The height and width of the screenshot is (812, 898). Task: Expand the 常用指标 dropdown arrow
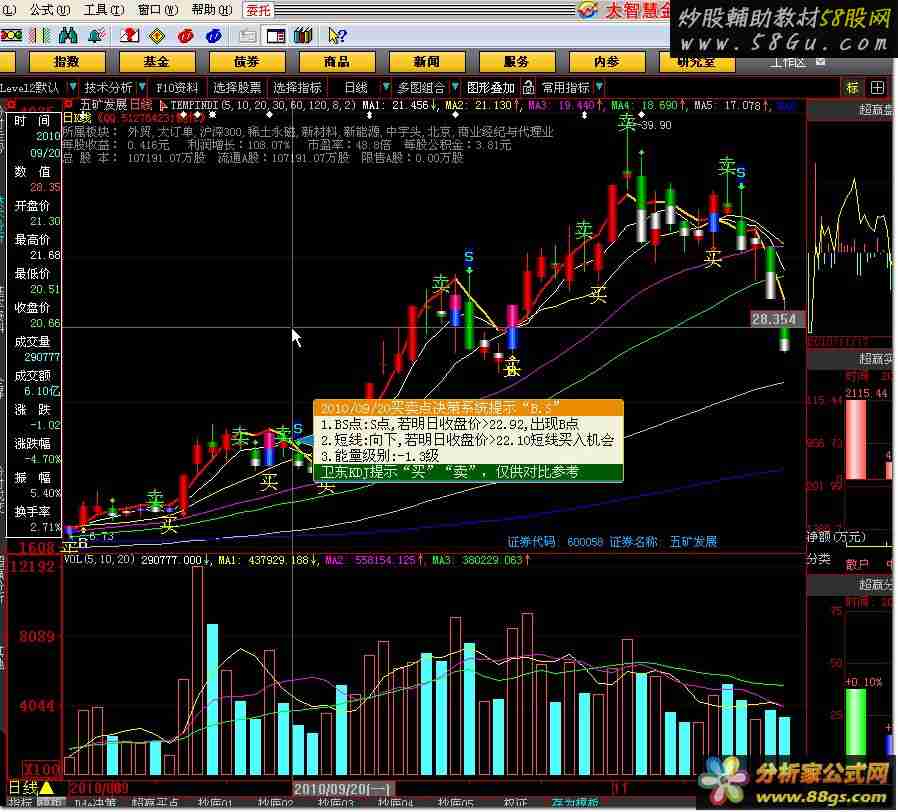tap(598, 88)
